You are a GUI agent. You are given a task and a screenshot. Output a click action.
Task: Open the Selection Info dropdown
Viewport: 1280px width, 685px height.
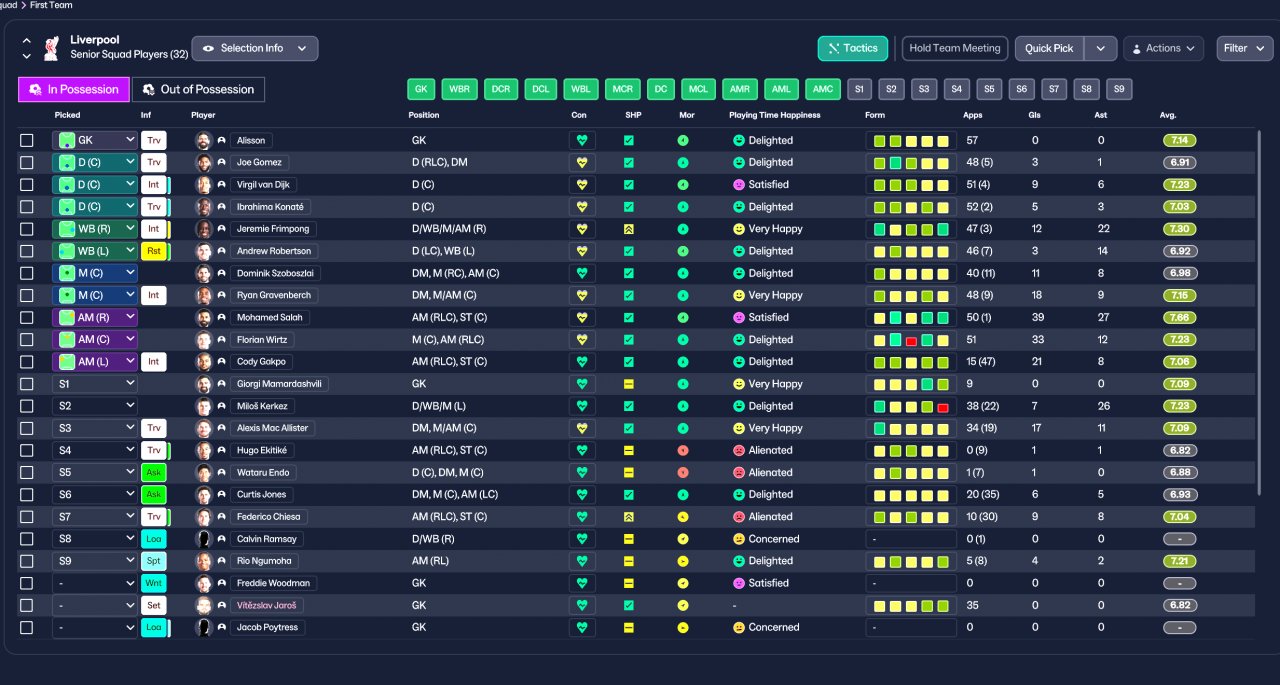(x=255, y=48)
